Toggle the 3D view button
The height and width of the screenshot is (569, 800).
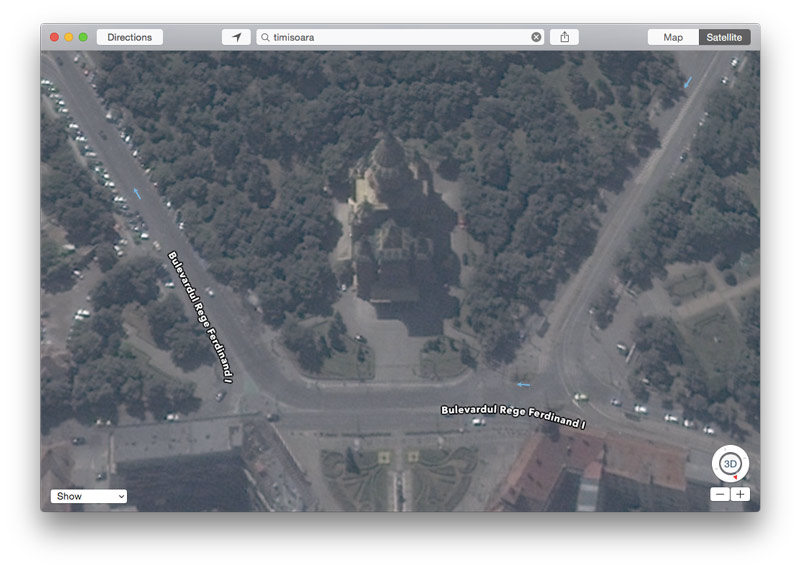point(730,464)
